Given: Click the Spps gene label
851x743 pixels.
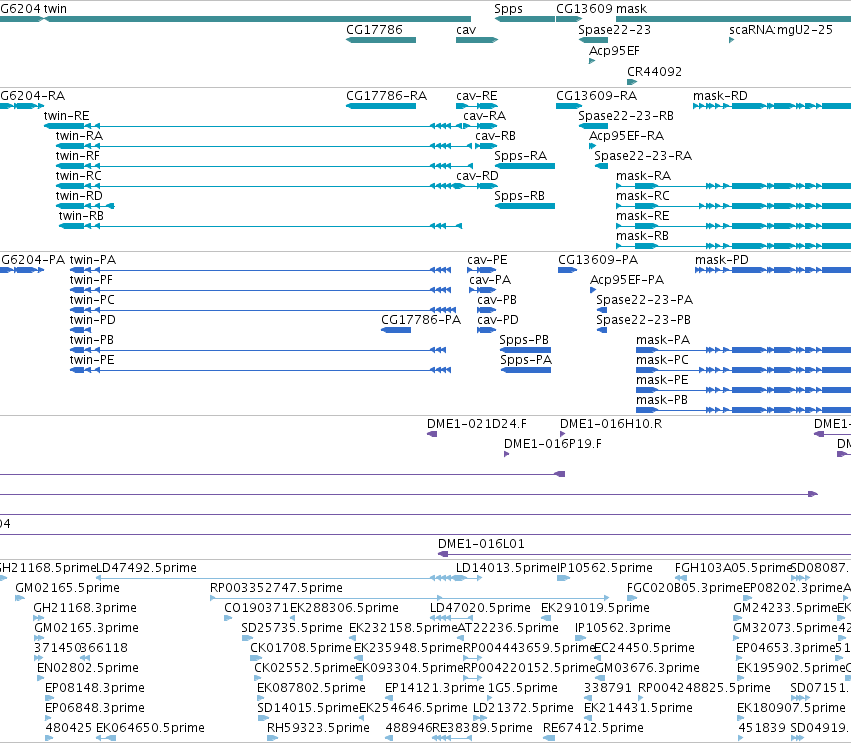Looking at the screenshot, I should 509,9.
